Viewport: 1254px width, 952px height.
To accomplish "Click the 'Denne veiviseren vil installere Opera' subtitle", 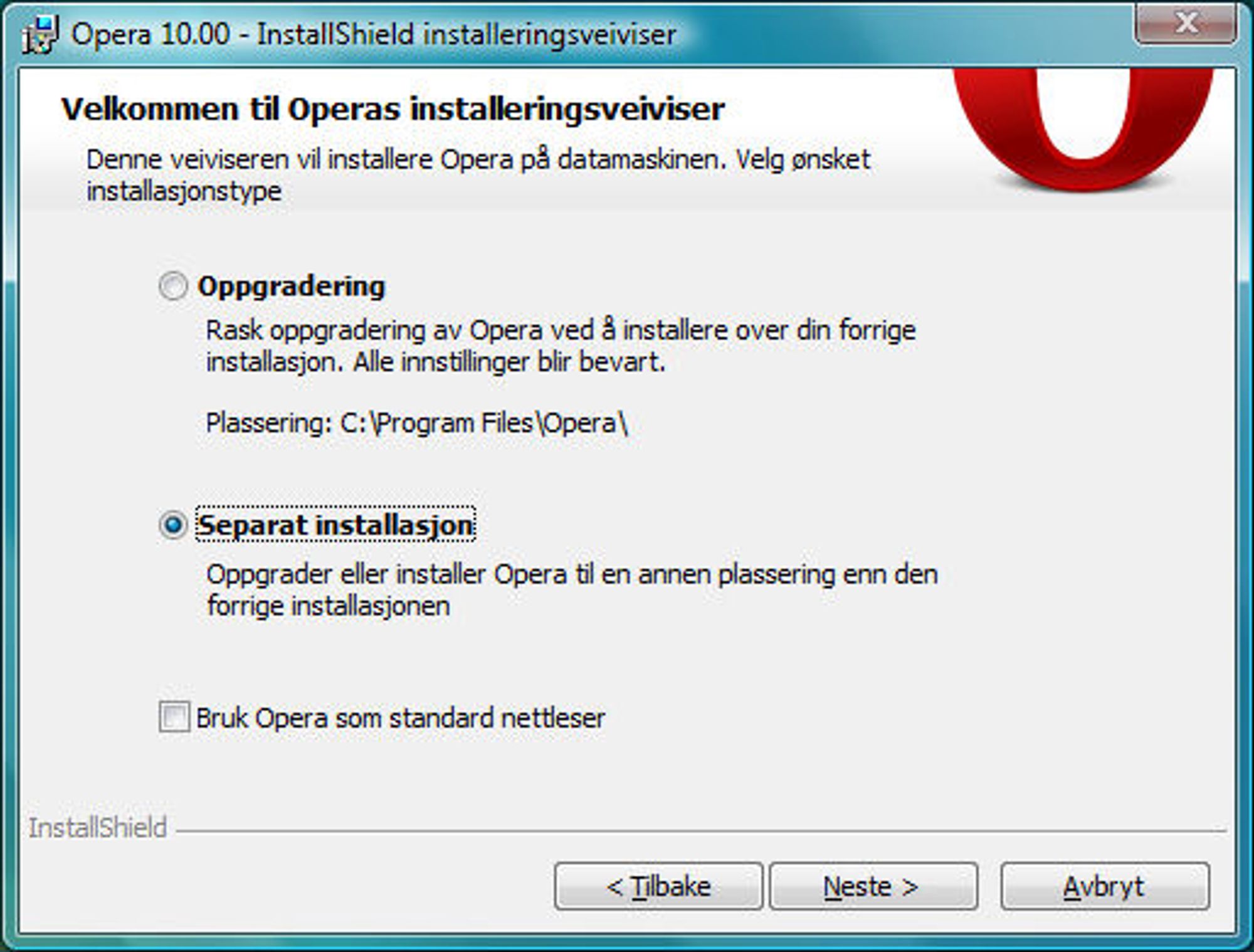I will [478, 175].
